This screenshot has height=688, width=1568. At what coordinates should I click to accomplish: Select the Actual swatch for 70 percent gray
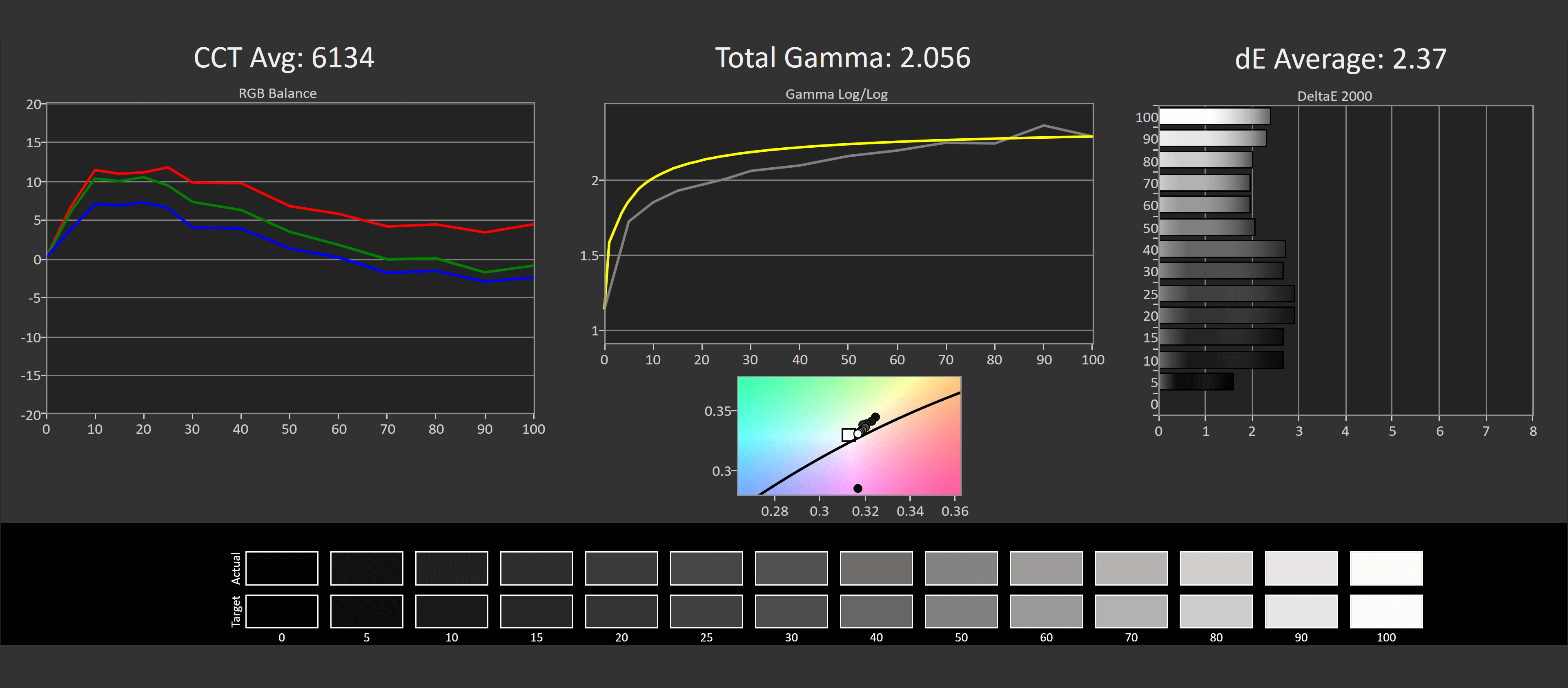1131,568
